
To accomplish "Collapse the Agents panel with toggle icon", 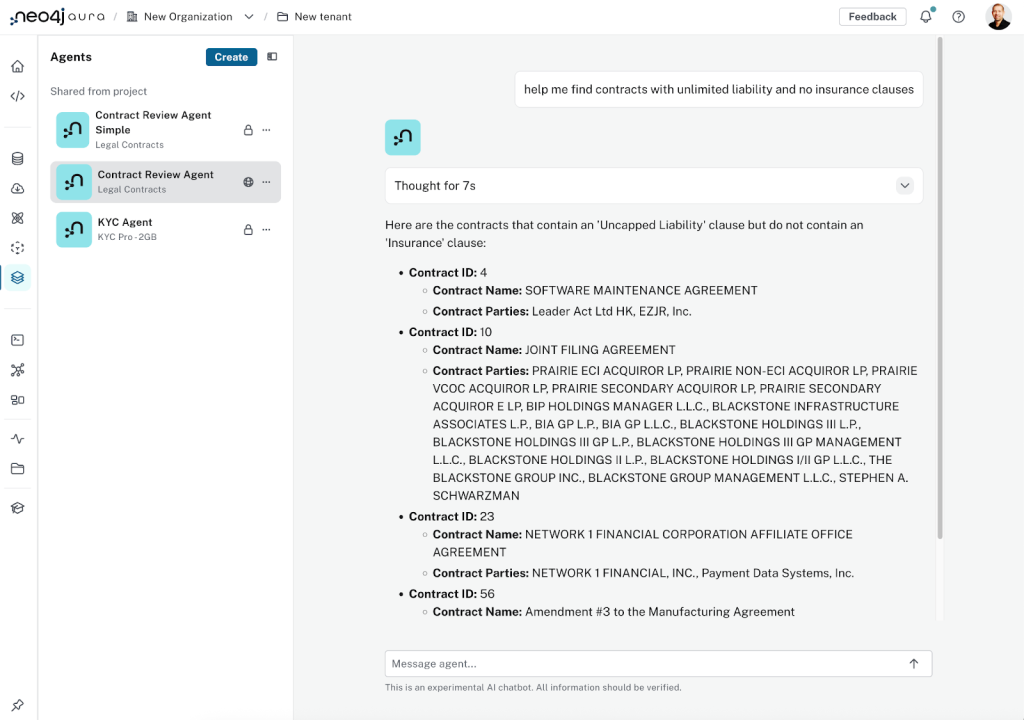I will click(272, 57).
